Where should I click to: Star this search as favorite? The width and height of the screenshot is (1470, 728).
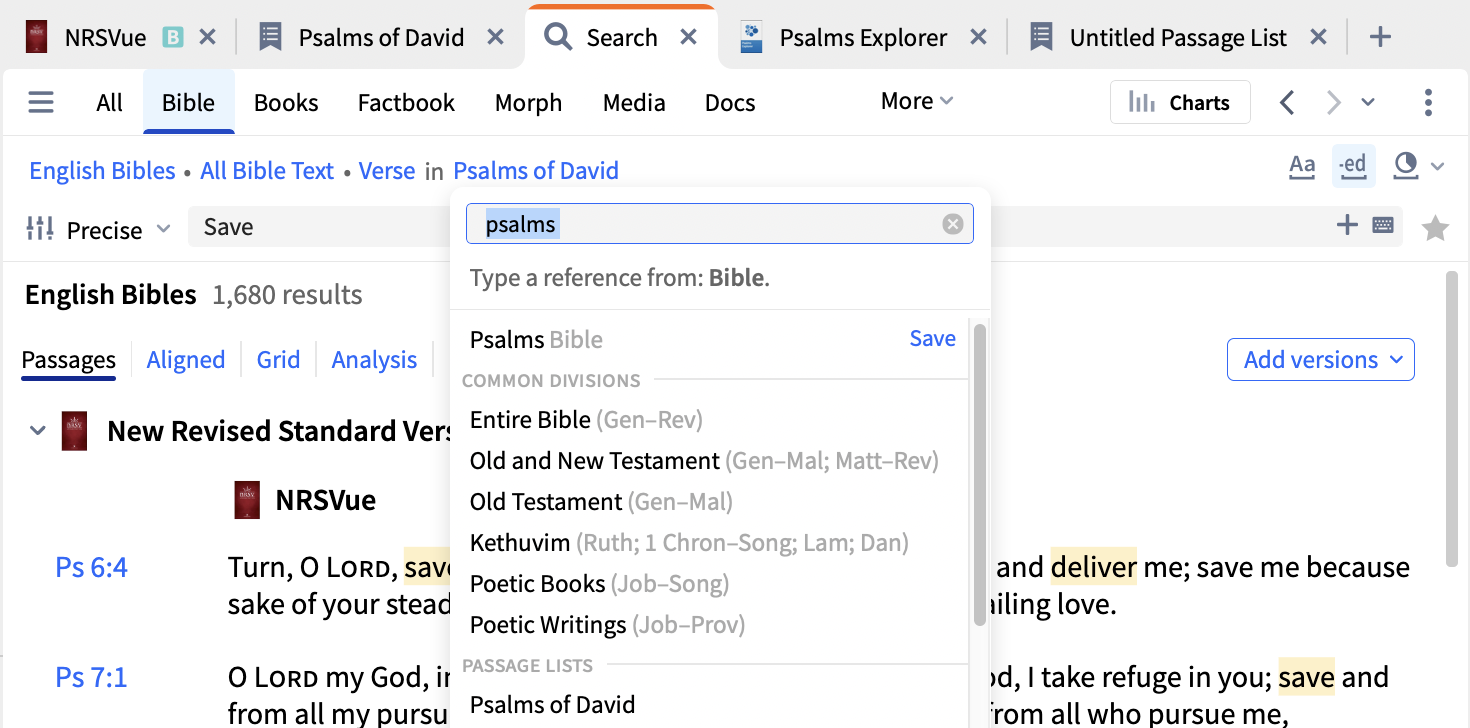coord(1435,229)
